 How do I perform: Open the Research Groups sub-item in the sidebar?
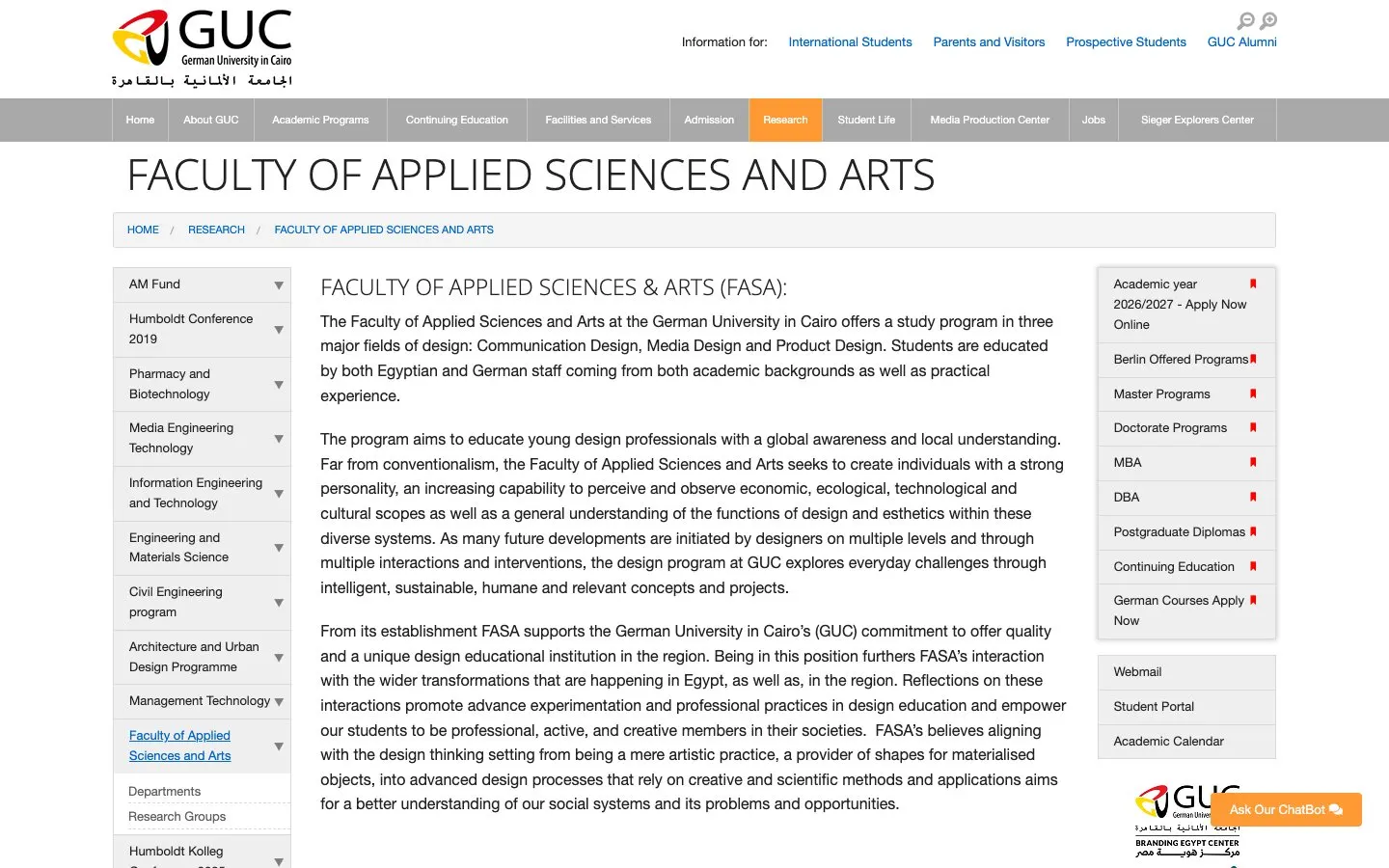tap(177, 817)
